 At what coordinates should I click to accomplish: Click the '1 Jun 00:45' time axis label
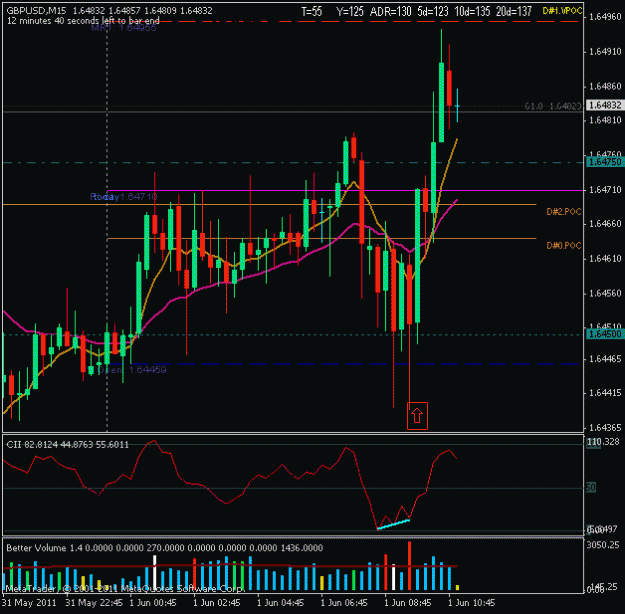click(153, 602)
